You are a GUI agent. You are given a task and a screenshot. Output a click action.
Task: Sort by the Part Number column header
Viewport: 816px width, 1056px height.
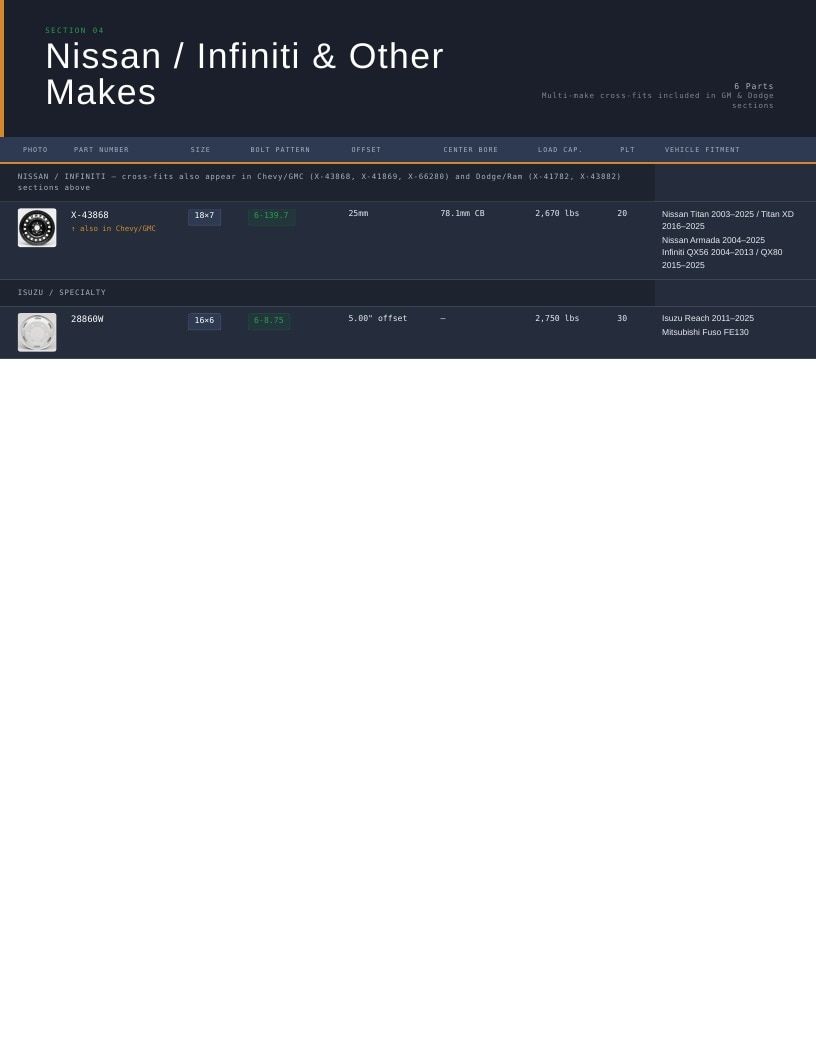coord(101,150)
